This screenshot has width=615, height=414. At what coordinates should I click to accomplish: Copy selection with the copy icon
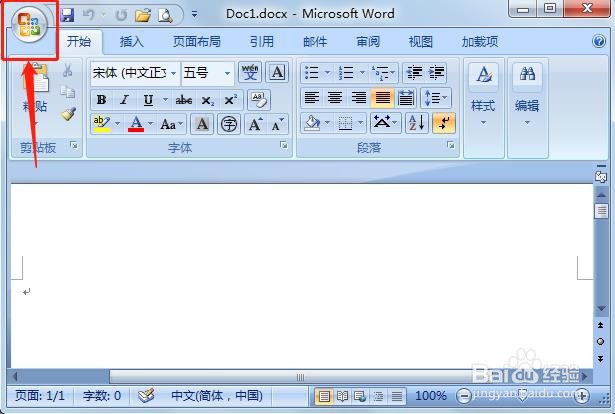click(67, 92)
